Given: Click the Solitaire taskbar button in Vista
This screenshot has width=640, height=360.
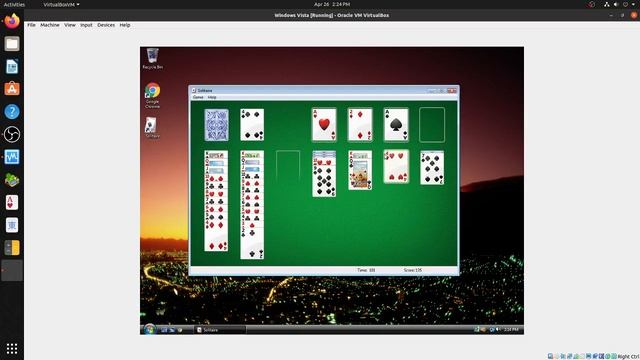Looking at the screenshot, I should coord(220,330).
